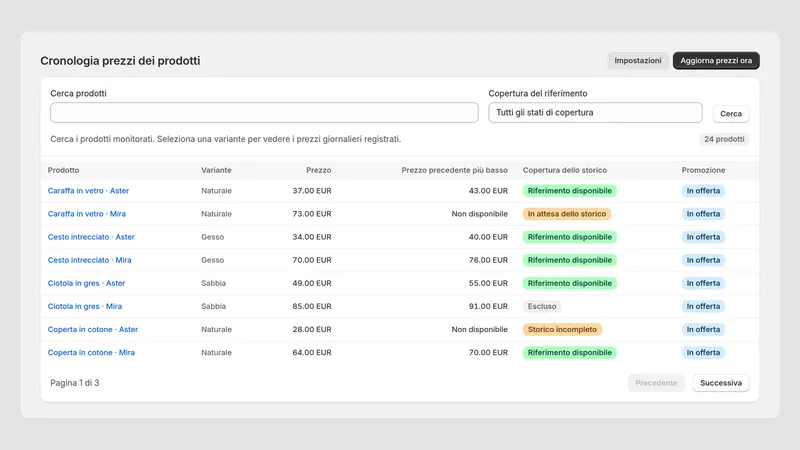
Task: Go to the Successiva page
Action: pyautogui.click(x=720, y=383)
